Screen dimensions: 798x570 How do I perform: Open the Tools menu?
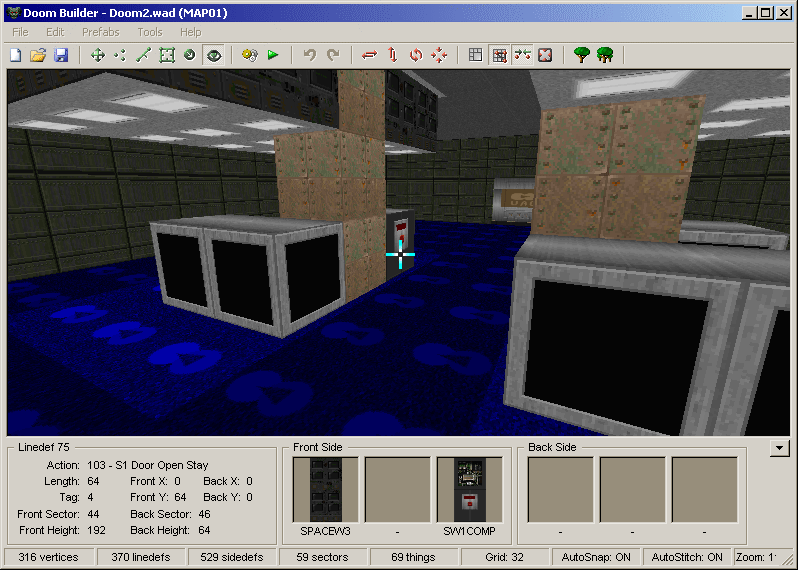[150, 32]
